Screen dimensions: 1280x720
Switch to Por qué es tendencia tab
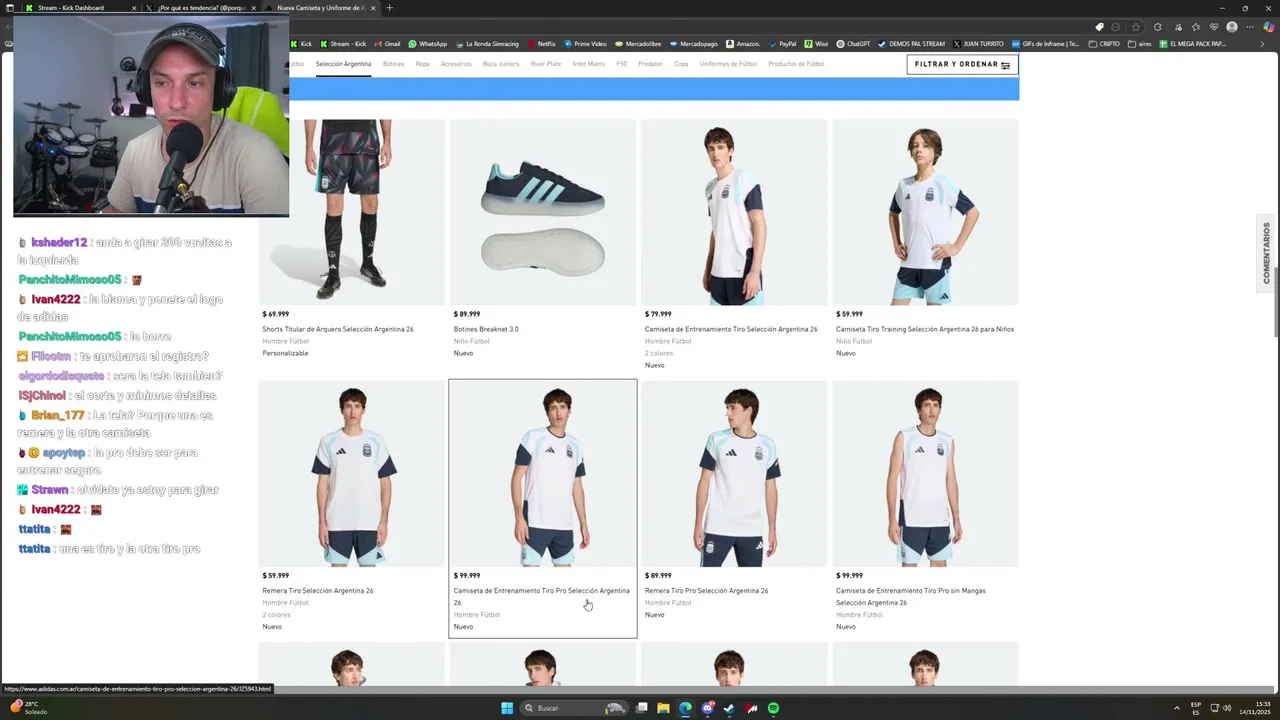point(202,8)
